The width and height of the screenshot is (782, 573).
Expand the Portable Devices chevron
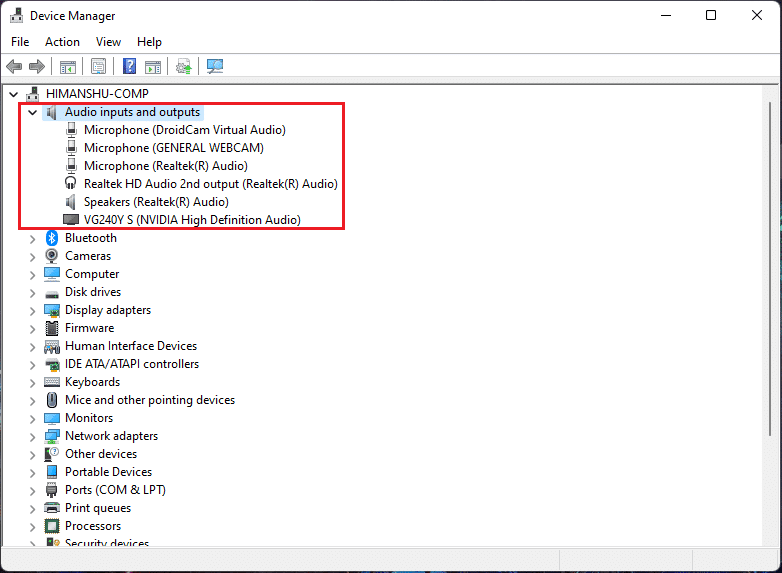coord(32,473)
